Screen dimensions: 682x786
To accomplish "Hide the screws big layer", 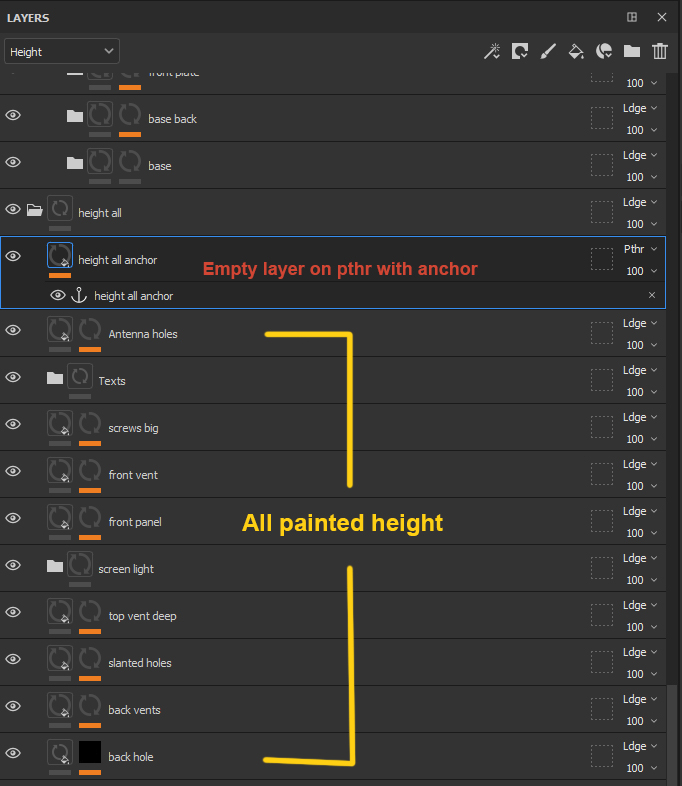I will coord(13,424).
